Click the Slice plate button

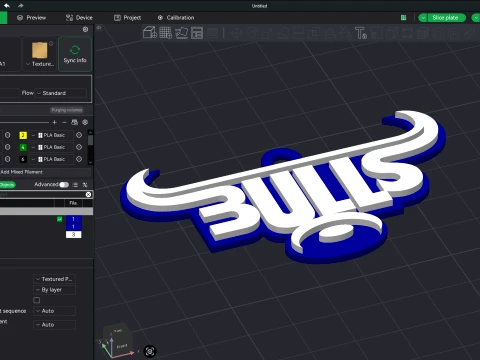coord(446,18)
